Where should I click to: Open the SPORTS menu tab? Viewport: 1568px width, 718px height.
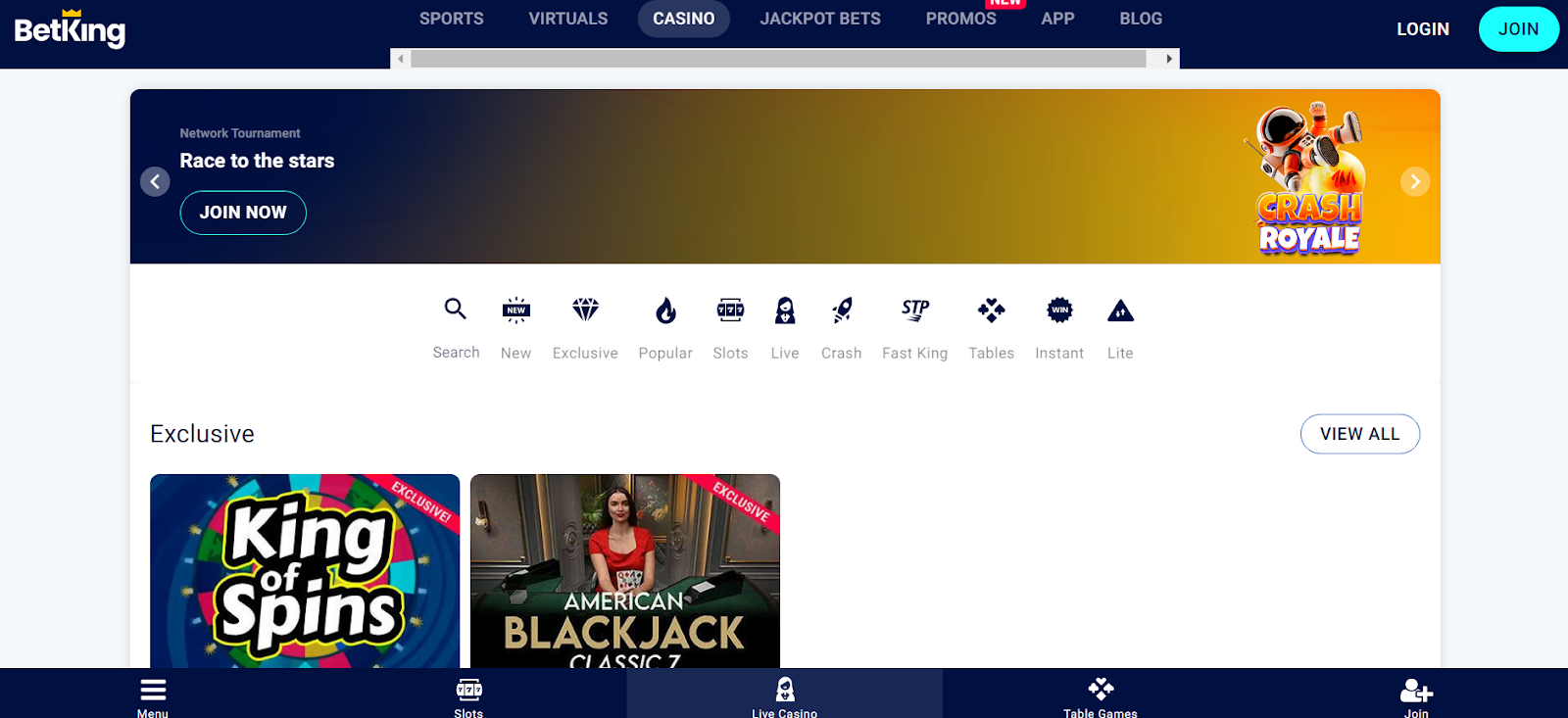click(452, 19)
